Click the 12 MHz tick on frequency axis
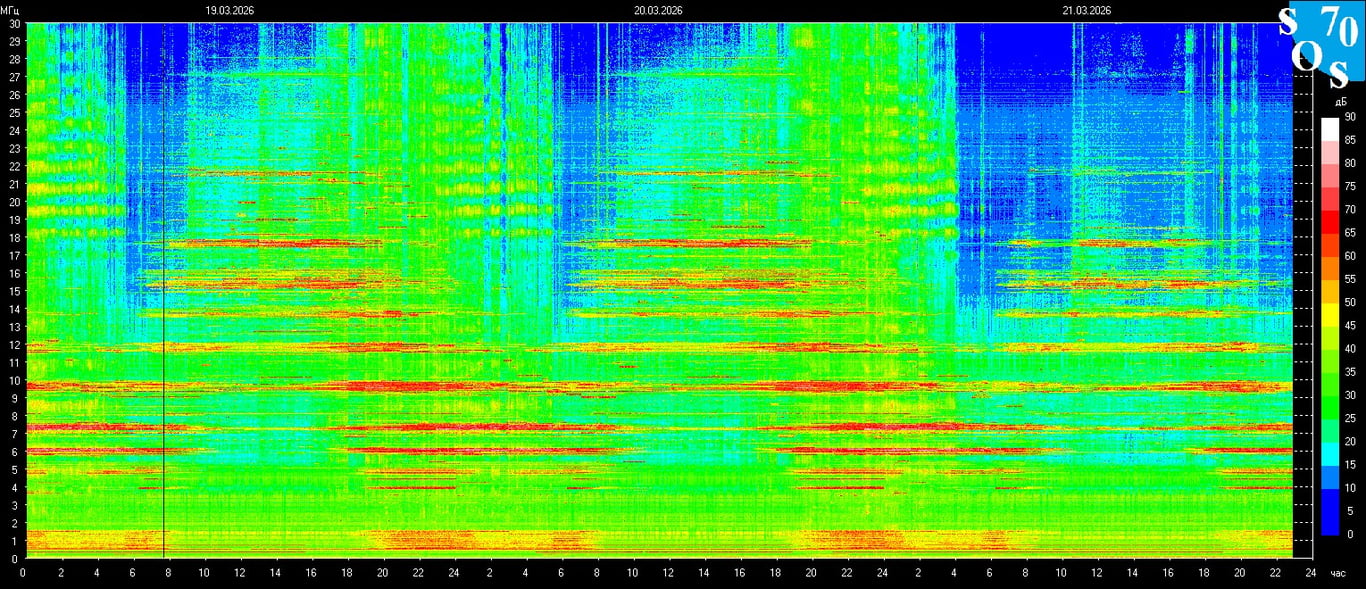Image resolution: width=1366 pixels, height=589 pixels. point(14,345)
